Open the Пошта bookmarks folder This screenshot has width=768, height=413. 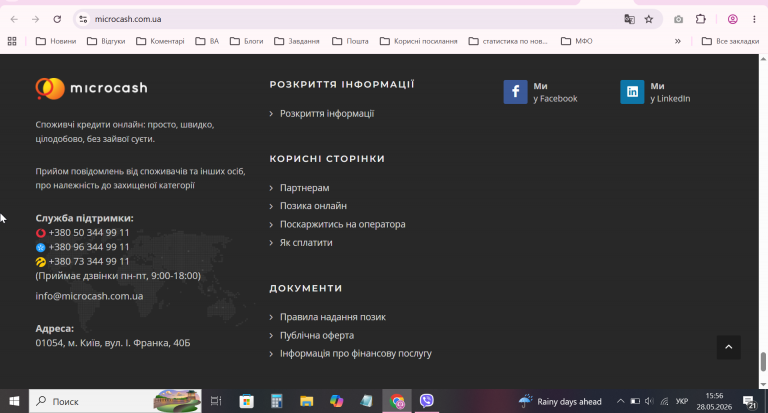350,41
